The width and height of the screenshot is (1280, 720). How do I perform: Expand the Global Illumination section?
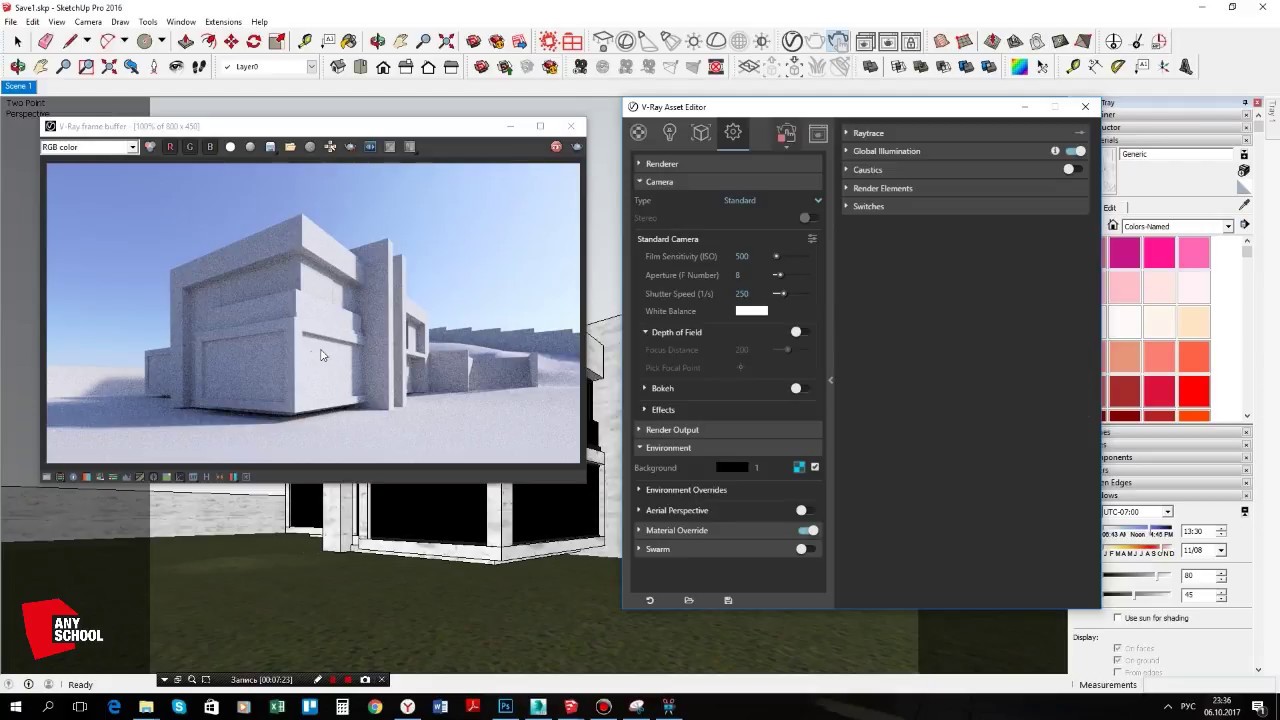tap(886, 151)
